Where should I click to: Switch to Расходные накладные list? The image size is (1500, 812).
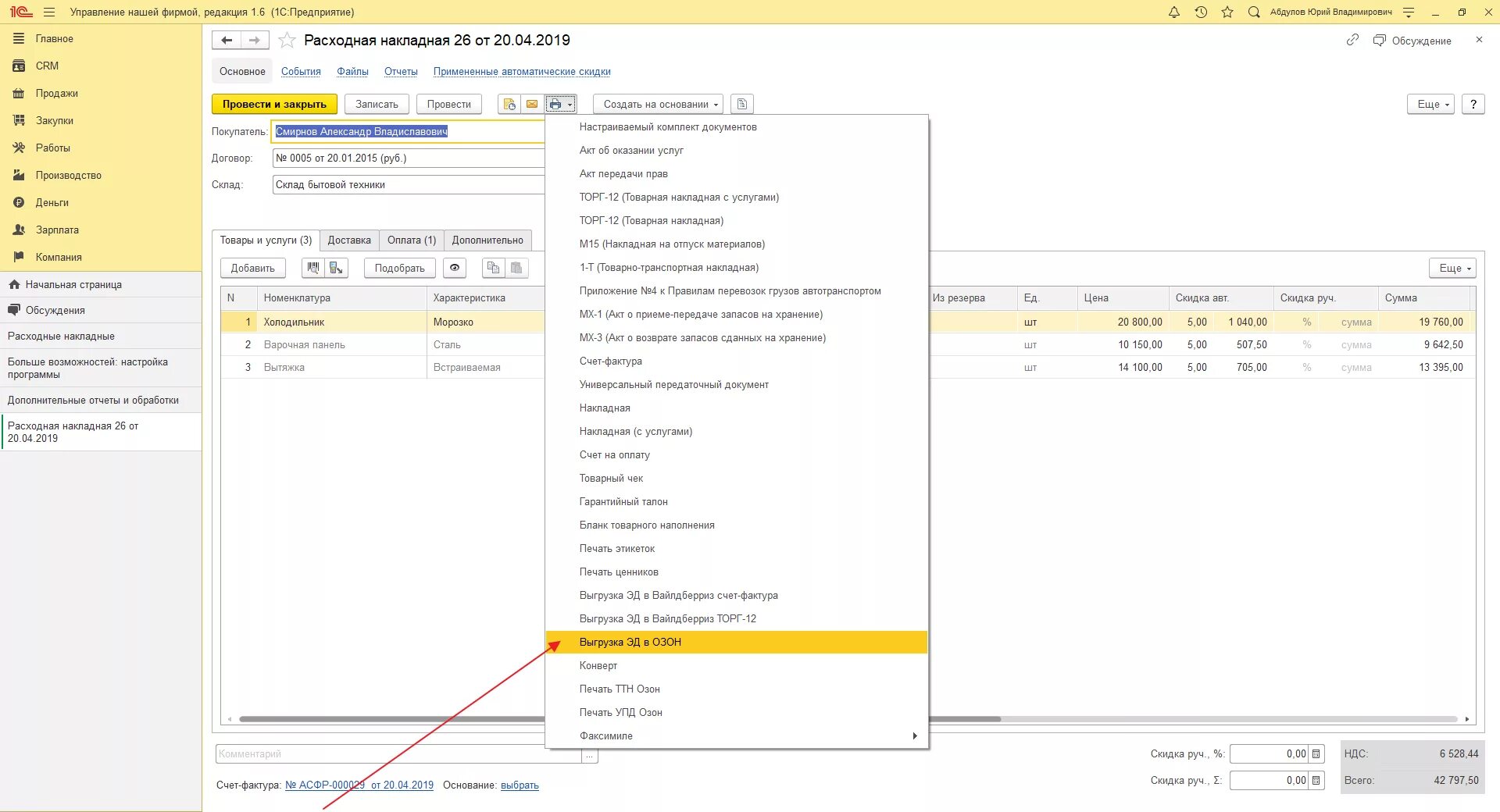click(x=101, y=336)
